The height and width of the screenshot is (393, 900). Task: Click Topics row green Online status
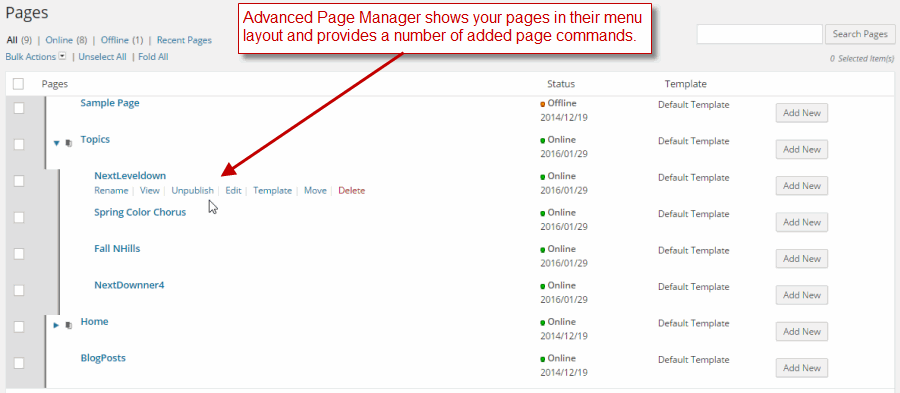pyautogui.click(x=558, y=139)
